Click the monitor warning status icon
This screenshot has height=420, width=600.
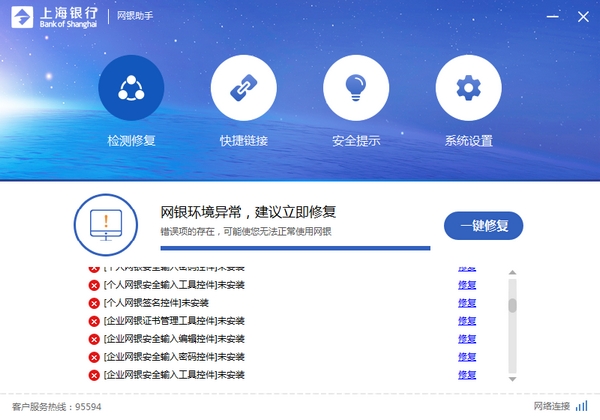point(106,225)
